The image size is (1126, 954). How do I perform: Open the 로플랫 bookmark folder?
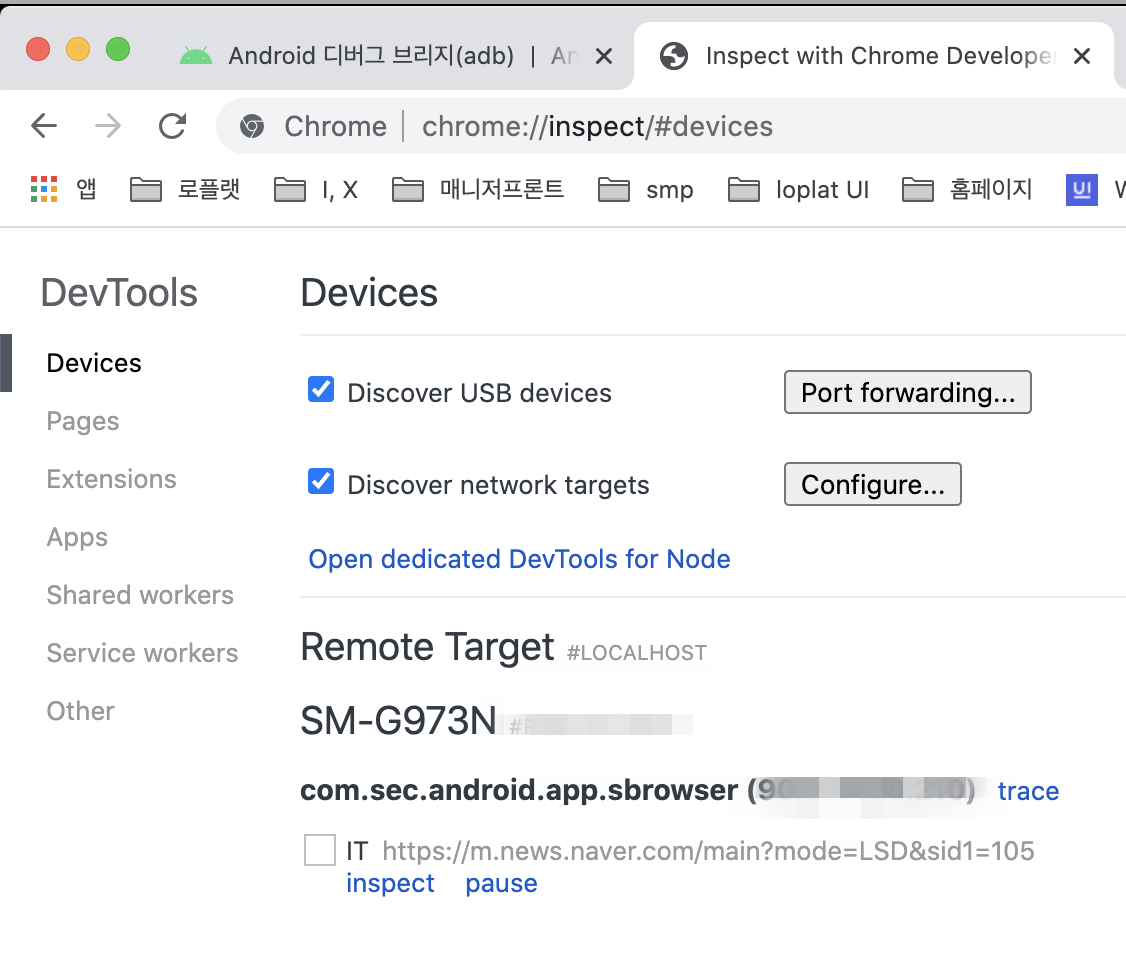coord(185,190)
